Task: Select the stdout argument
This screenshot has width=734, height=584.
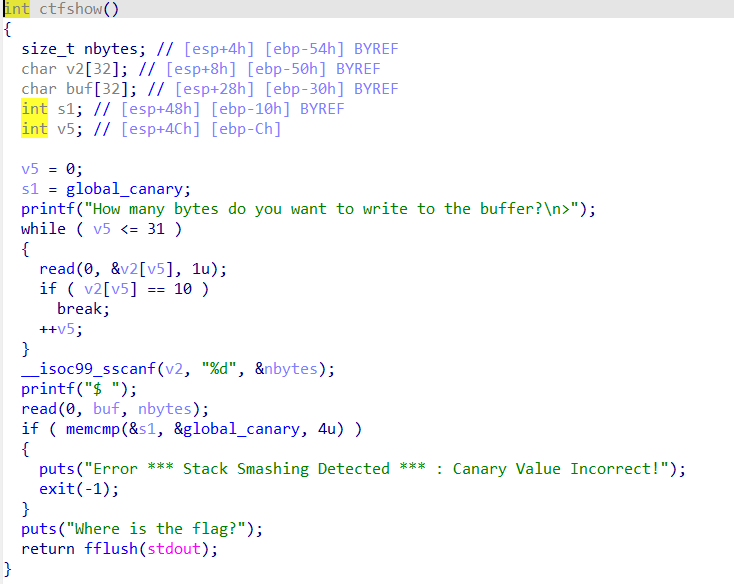Action: [x=181, y=549]
